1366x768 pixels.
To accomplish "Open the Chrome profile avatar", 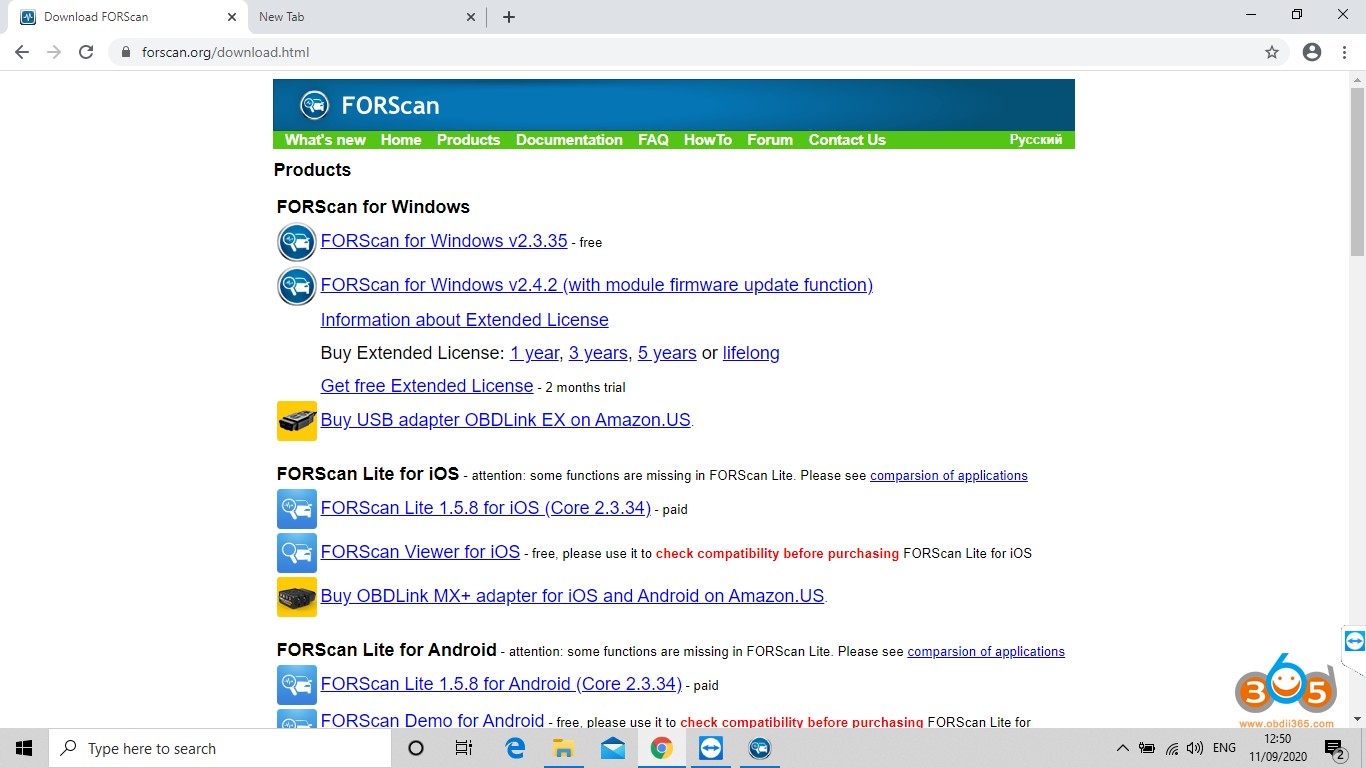I will [x=1312, y=52].
